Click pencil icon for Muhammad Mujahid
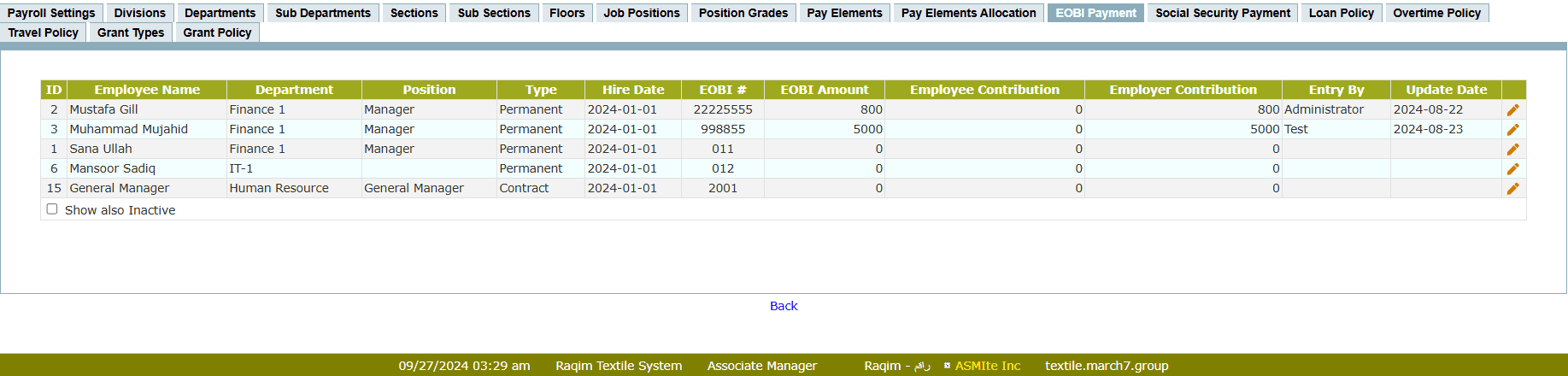The width and height of the screenshot is (1568, 376). point(1512,130)
